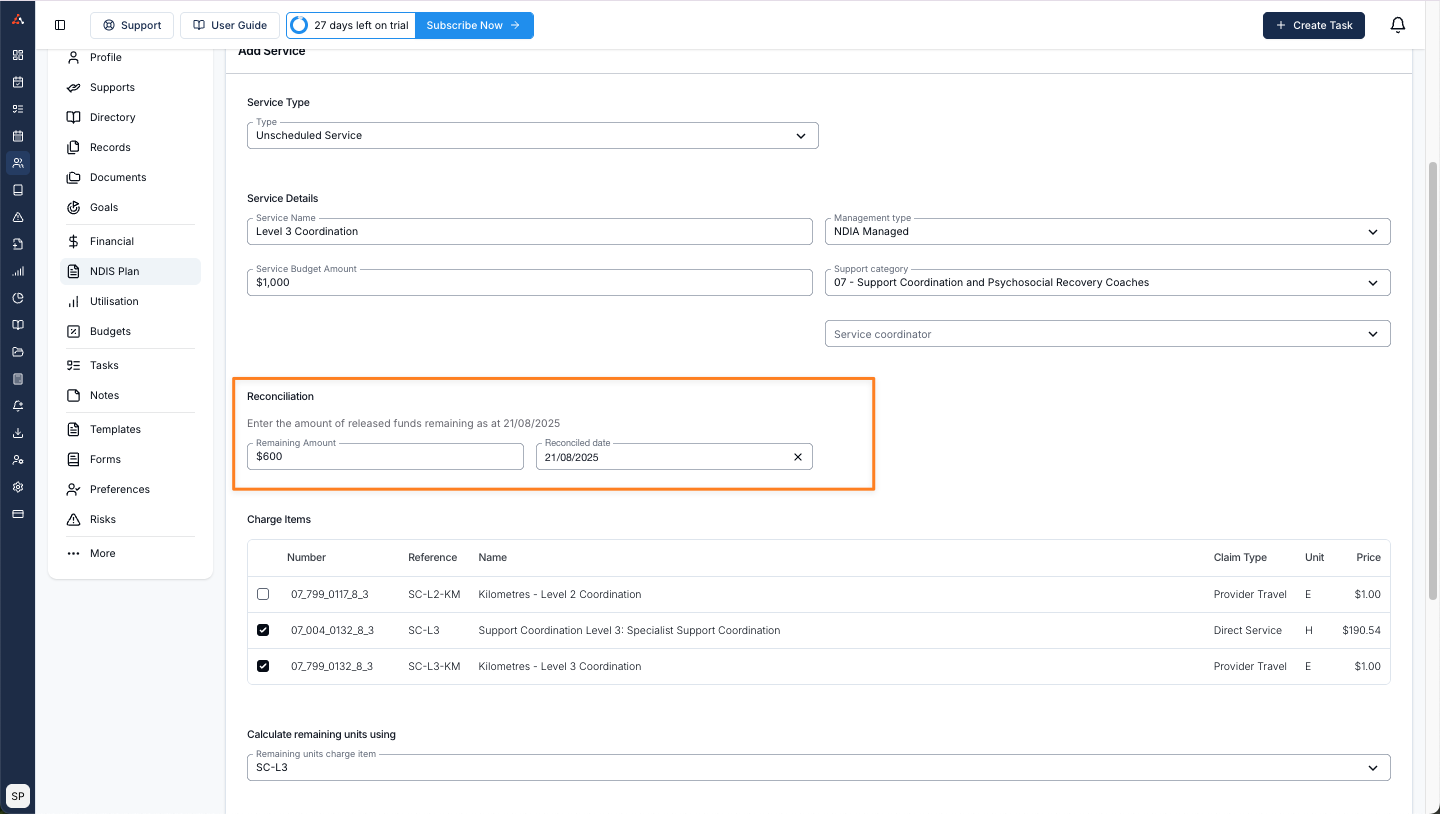
Task: Click the Remaining Amount field
Action: click(385, 456)
